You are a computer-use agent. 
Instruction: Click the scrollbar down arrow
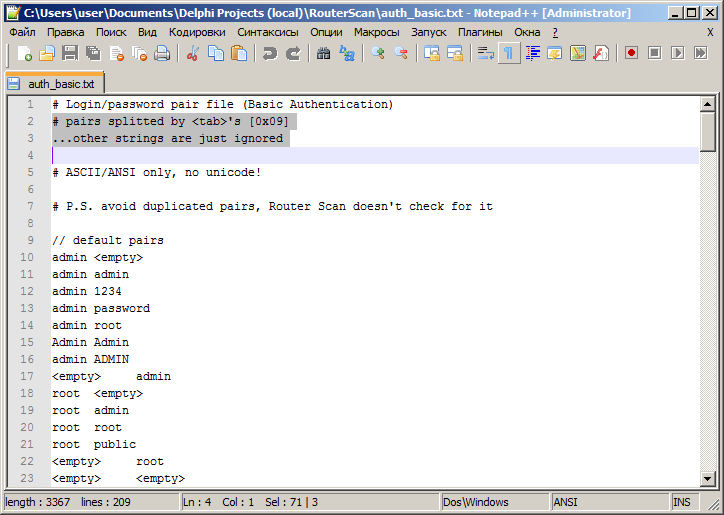(x=707, y=480)
